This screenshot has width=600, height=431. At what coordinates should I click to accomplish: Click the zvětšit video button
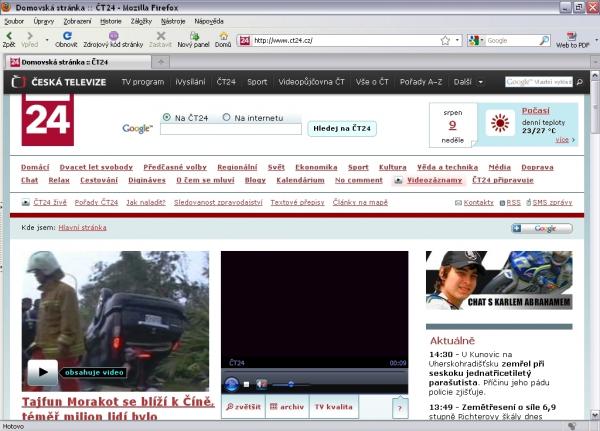243,407
